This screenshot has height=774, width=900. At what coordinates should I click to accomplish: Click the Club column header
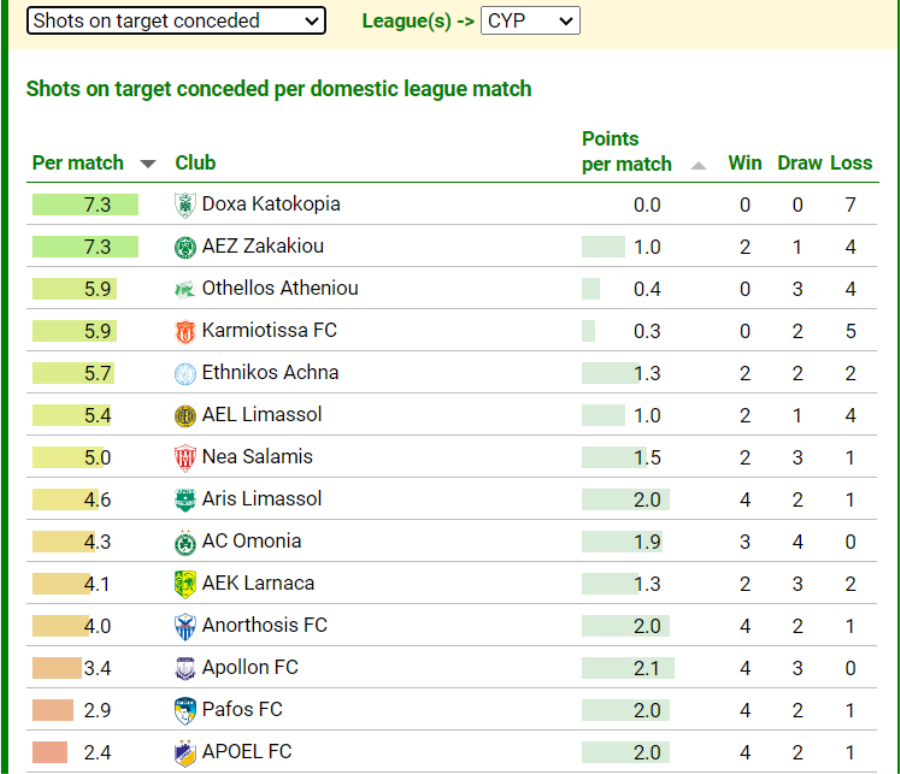195,163
